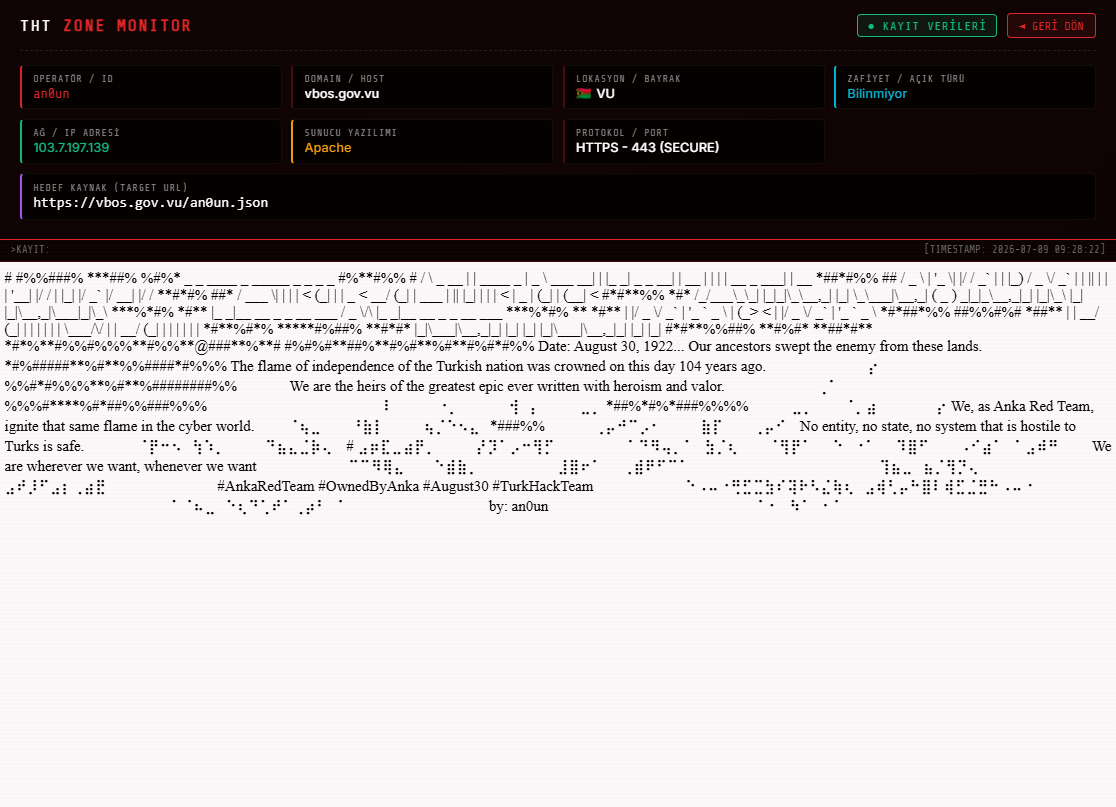Click the LOKASYON / BAYRAK label

point(628,79)
